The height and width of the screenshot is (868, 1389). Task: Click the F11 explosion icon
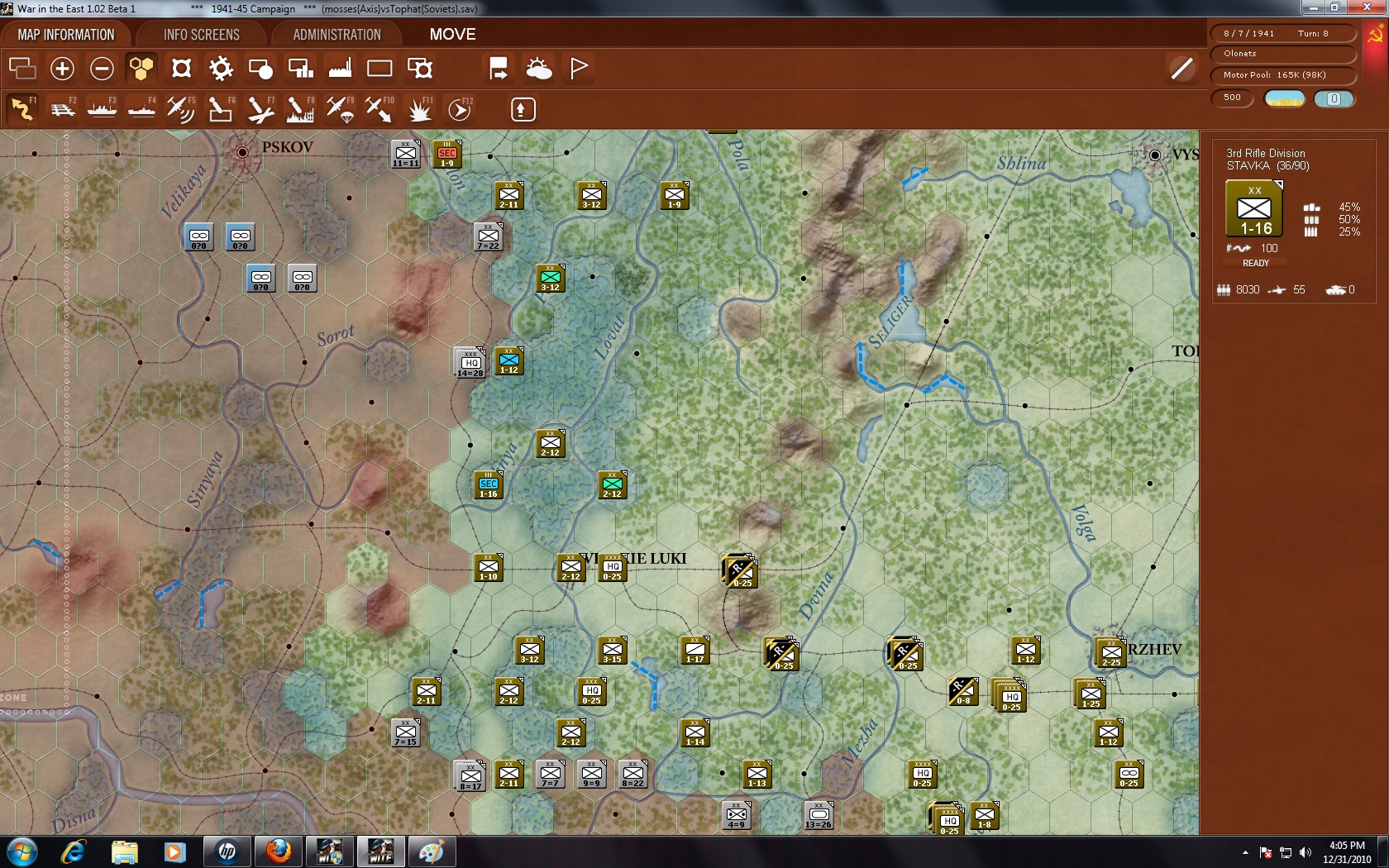(x=419, y=108)
